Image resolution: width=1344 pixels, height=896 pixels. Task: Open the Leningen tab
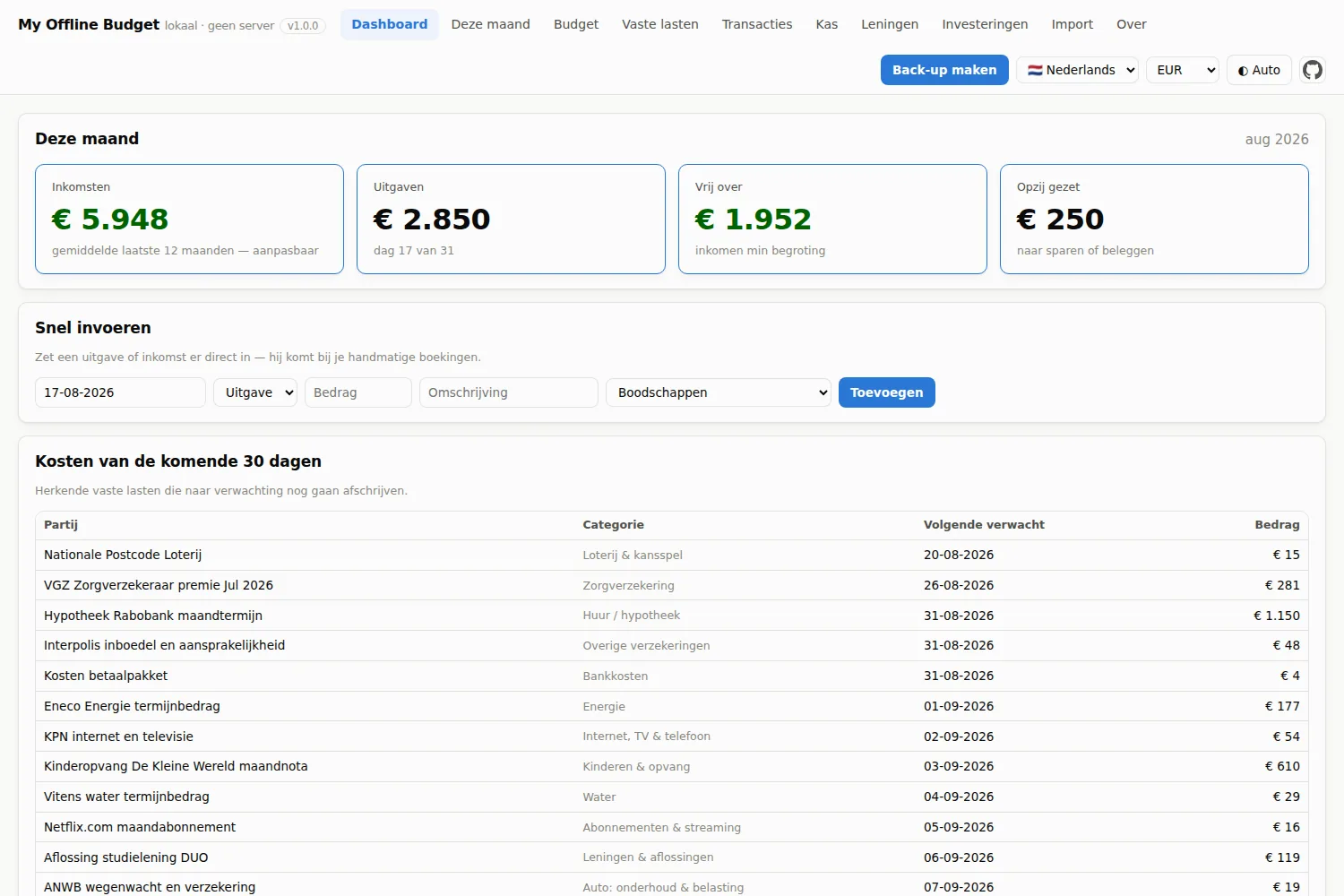890,24
